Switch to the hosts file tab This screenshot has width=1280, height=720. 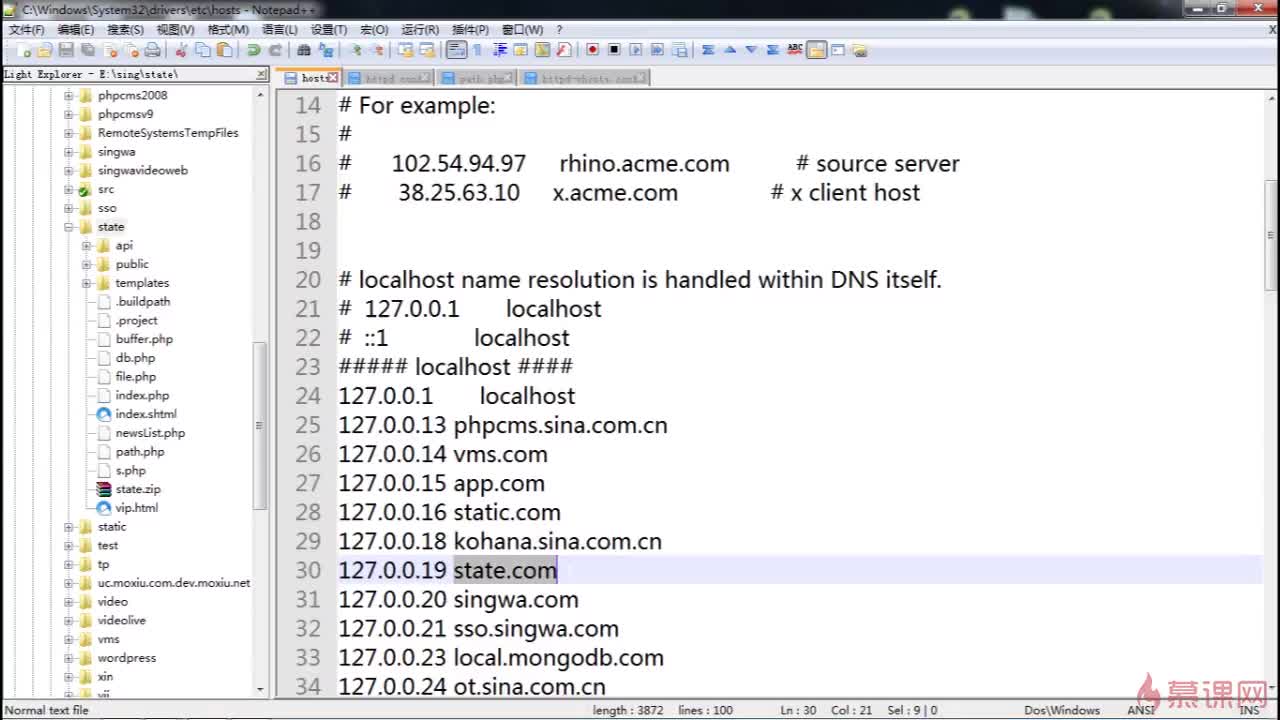pyautogui.click(x=310, y=78)
